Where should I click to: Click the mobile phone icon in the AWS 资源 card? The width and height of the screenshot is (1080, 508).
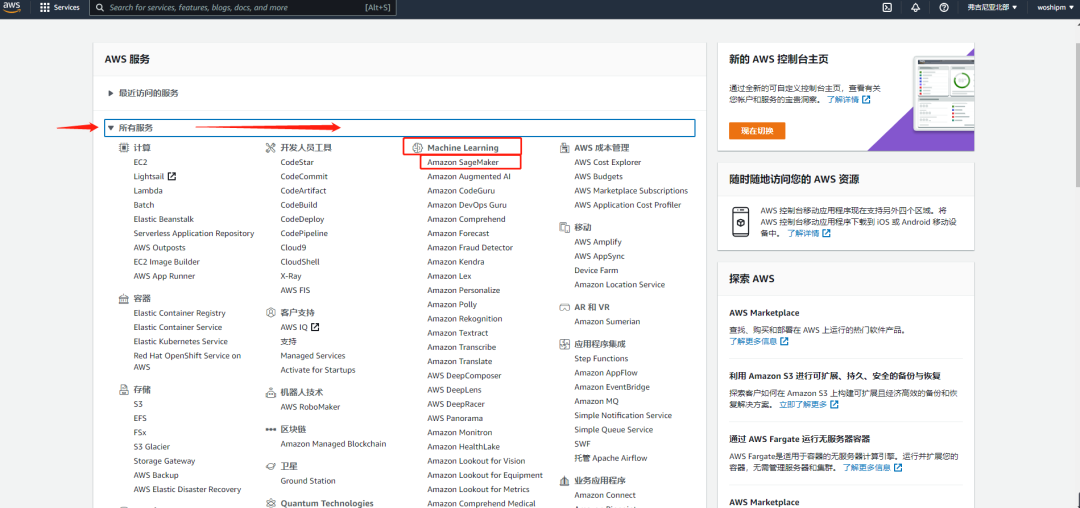[x=740, y=222]
